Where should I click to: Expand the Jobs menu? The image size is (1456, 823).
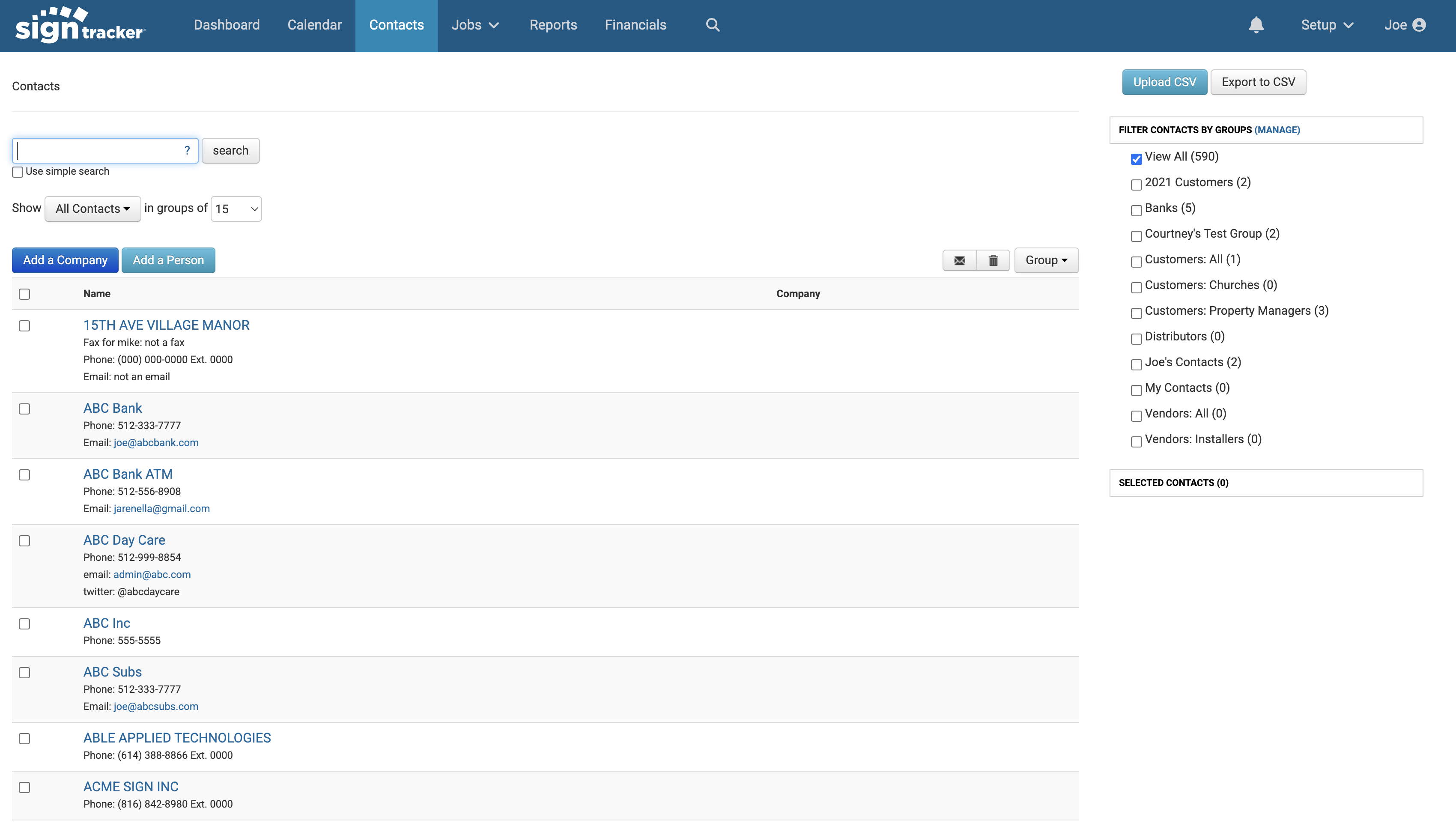tap(475, 25)
